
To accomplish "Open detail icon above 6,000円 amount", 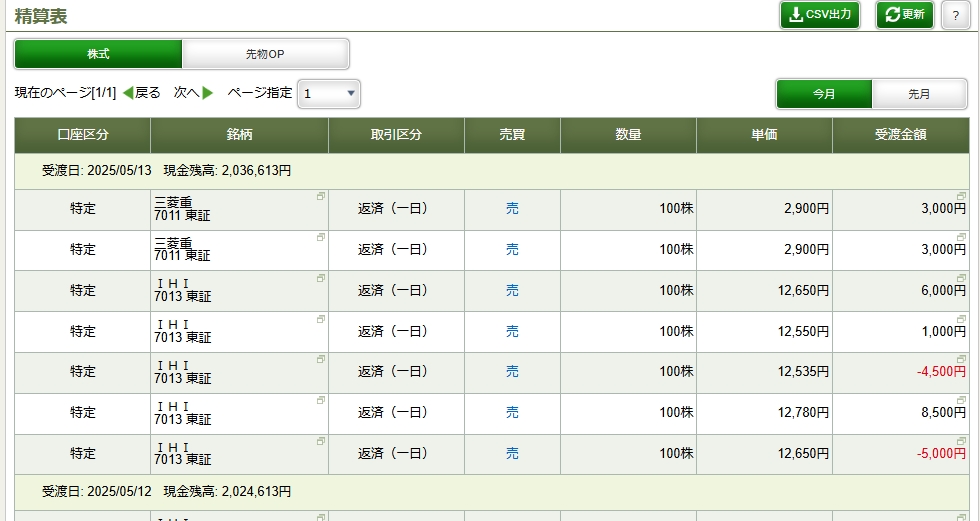I will pos(961,278).
